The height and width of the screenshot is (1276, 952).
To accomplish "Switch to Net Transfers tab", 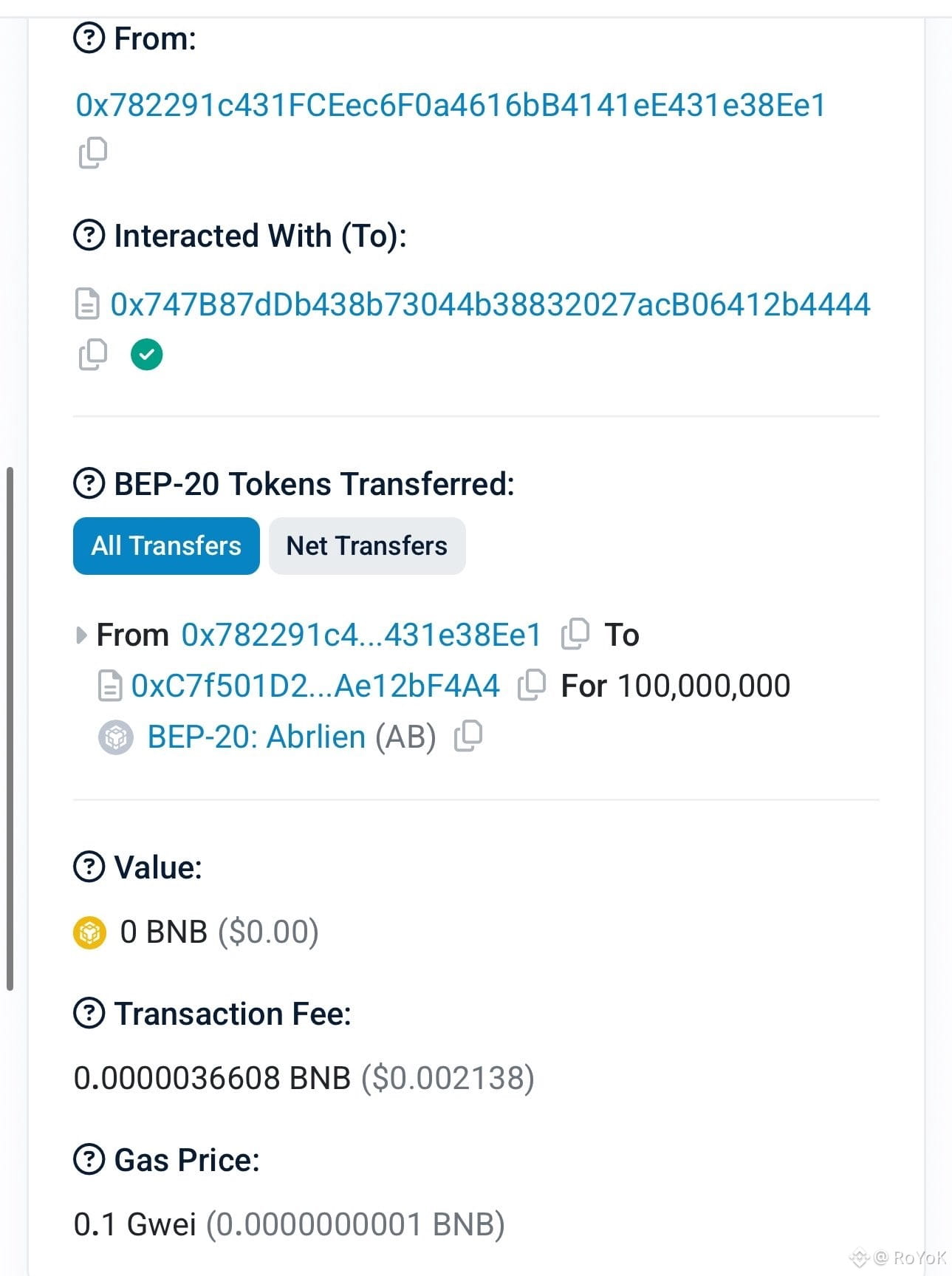I will pyautogui.click(x=367, y=545).
